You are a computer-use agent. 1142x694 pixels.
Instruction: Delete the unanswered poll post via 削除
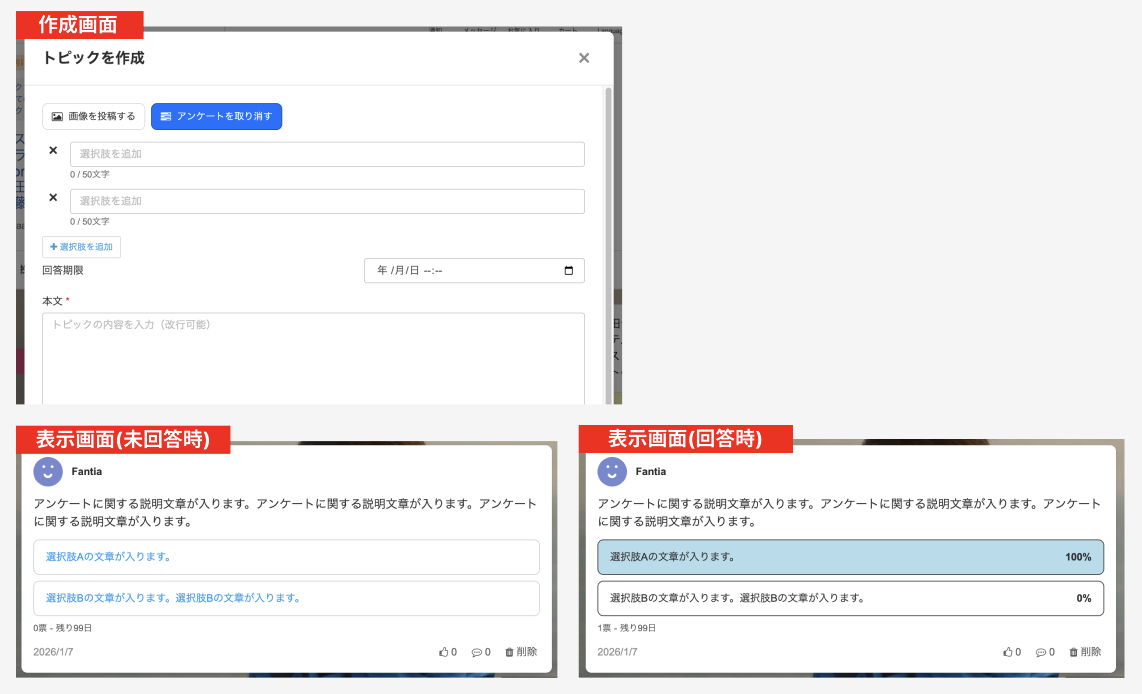521,652
